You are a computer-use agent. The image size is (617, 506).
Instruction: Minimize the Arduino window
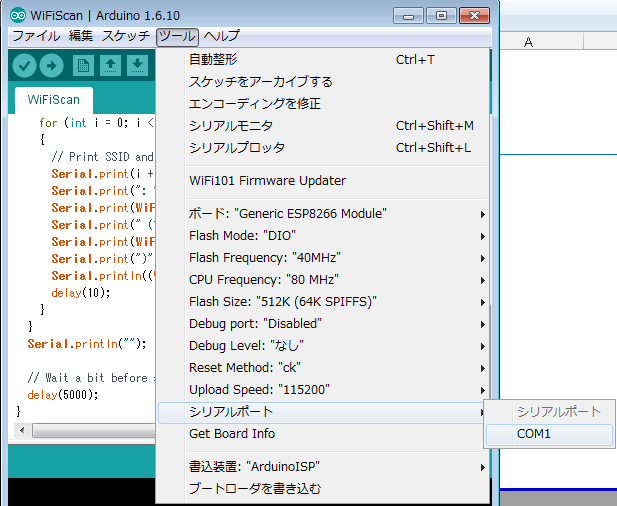[x=408, y=16]
